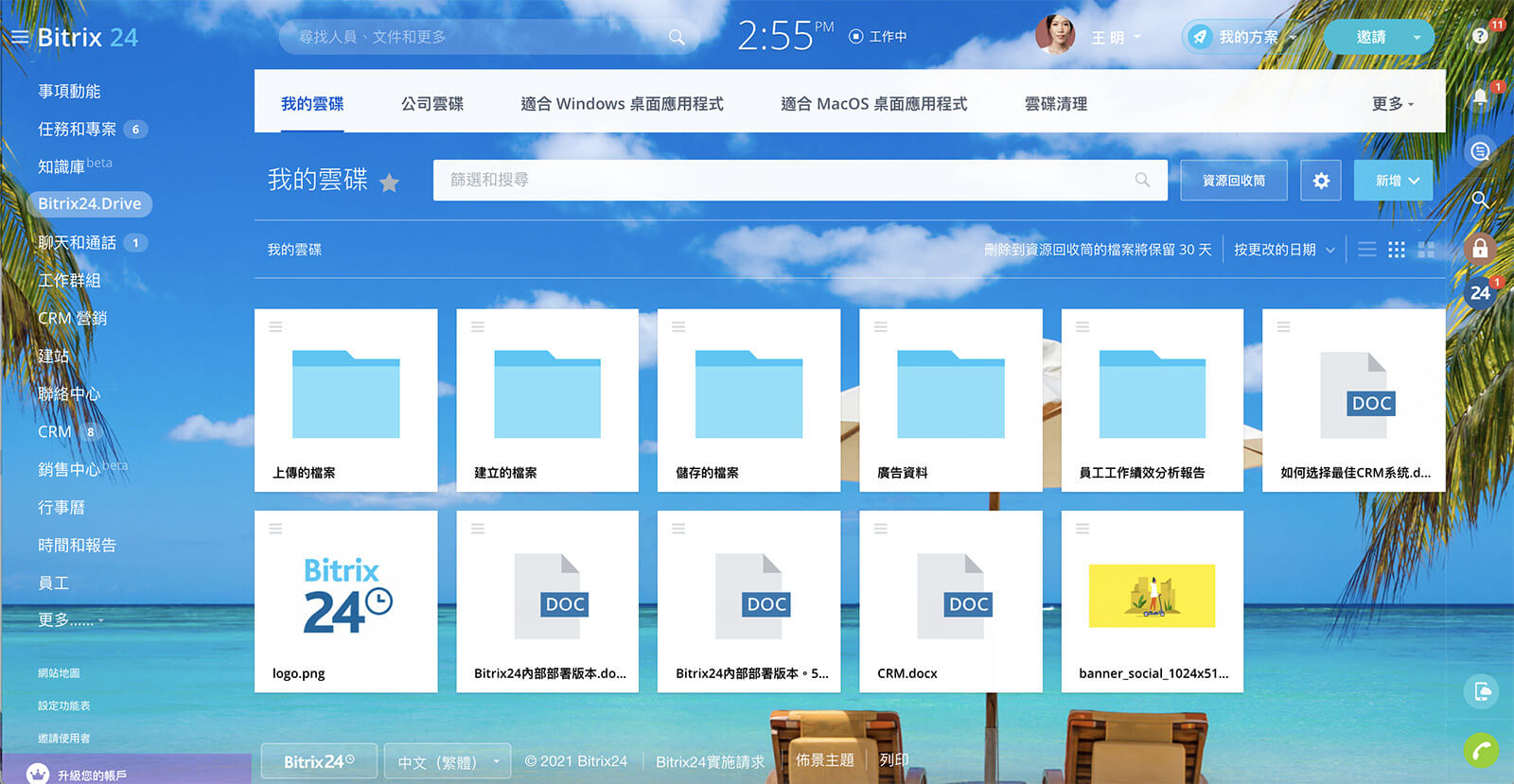Image resolution: width=1514 pixels, height=784 pixels.
Task: Click the Bitrix 24 logo text
Action: click(x=87, y=38)
